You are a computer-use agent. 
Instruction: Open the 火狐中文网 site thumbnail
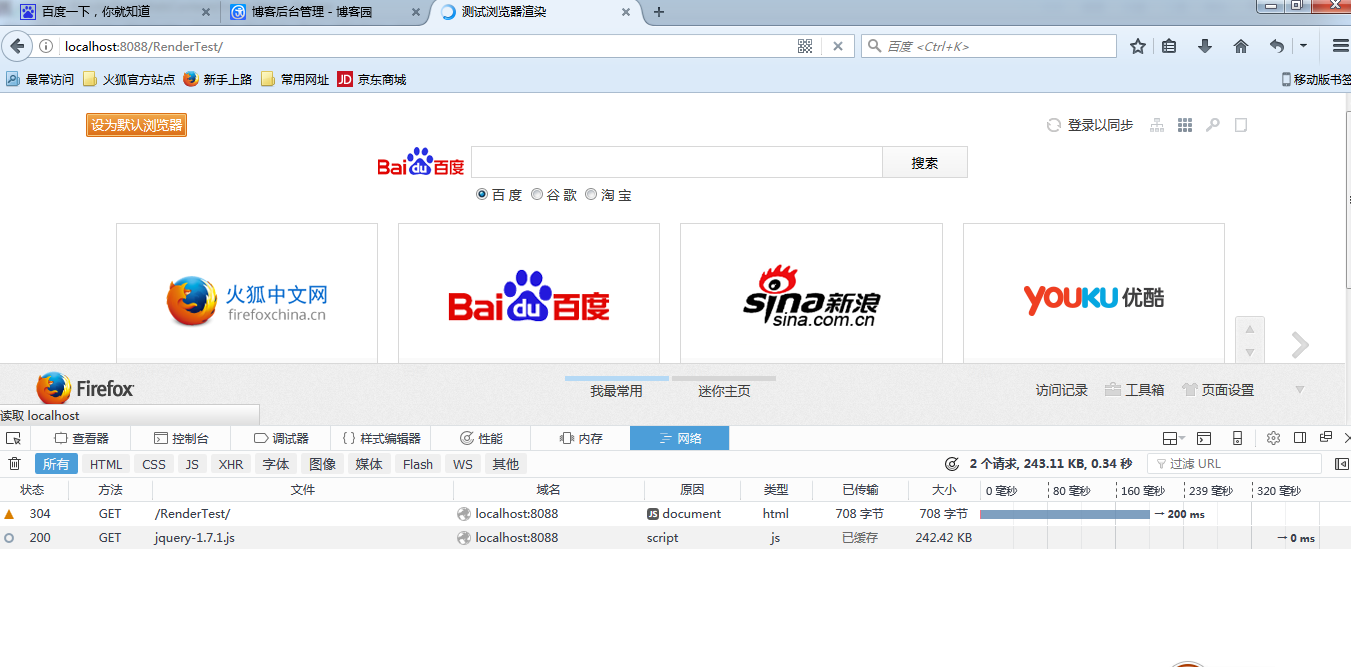(x=247, y=293)
